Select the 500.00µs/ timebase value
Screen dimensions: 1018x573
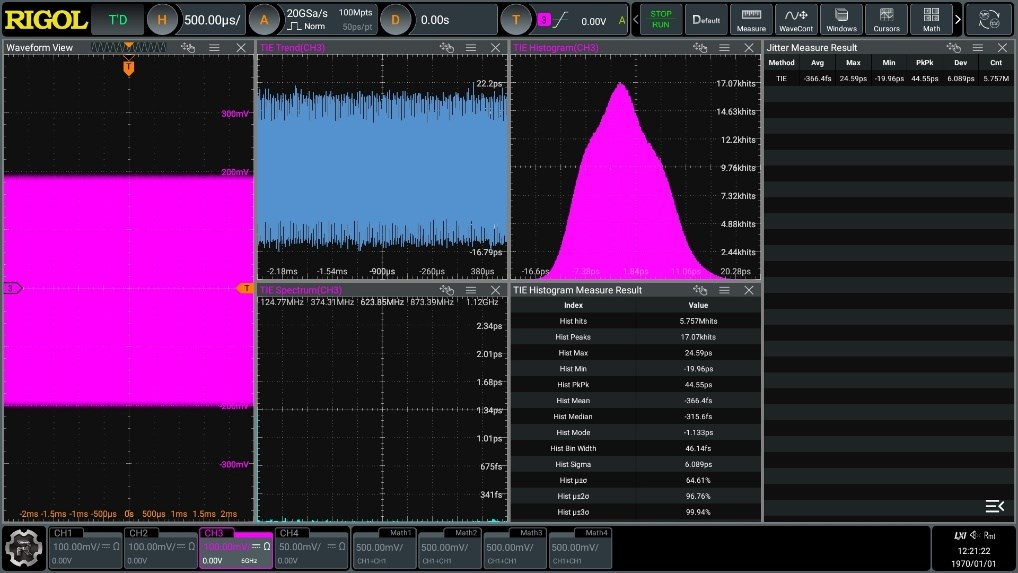click(x=212, y=20)
